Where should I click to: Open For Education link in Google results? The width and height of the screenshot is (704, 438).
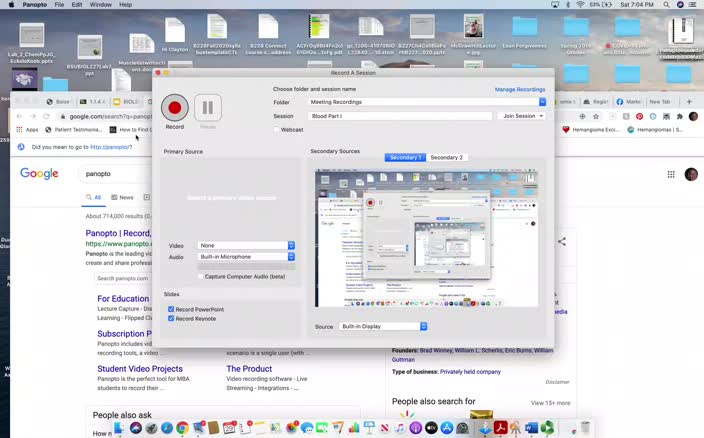pos(123,299)
